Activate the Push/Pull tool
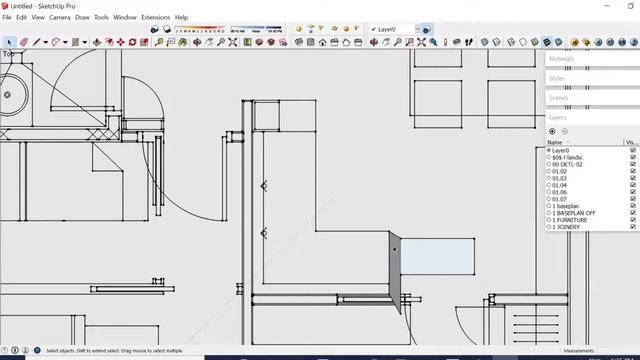 [97, 42]
